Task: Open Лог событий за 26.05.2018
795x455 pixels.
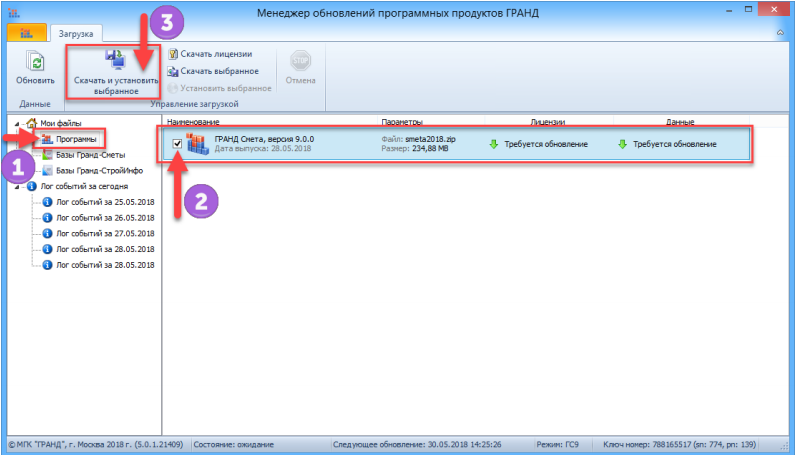Action: click(x=105, y=218)
